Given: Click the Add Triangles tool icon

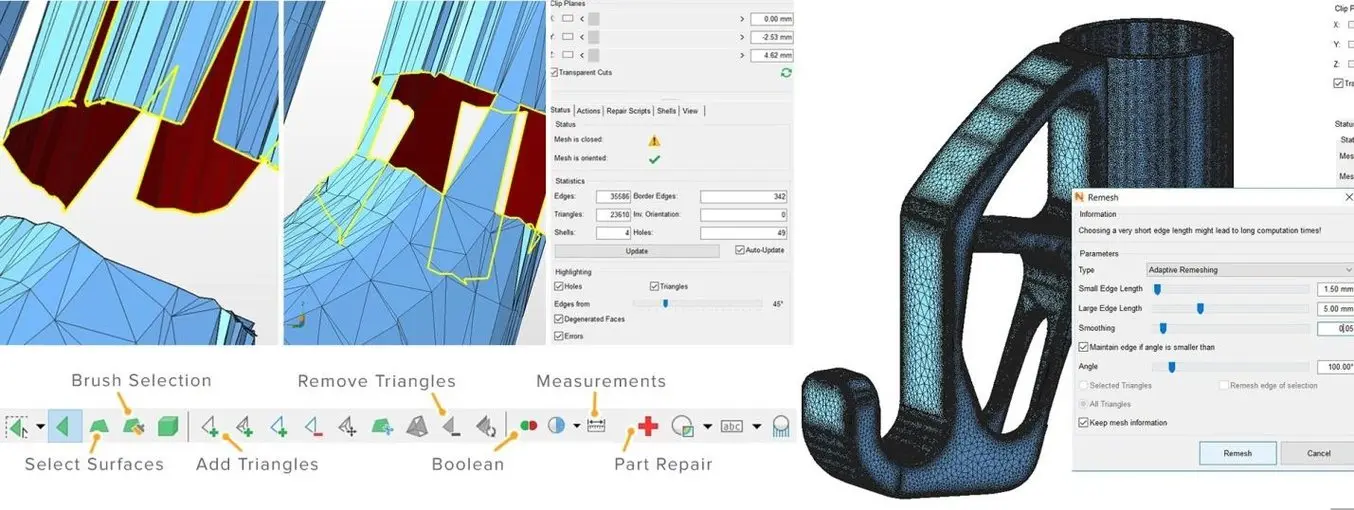Looking at the screenshot, I should (210, 427).
